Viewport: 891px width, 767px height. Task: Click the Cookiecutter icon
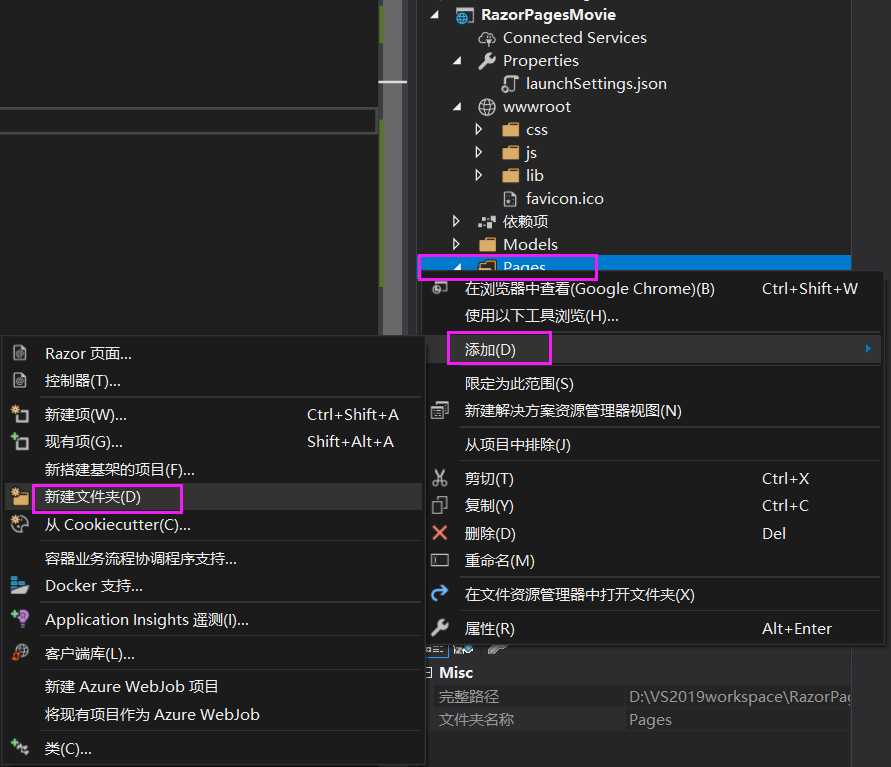click(x=20, y=524)
